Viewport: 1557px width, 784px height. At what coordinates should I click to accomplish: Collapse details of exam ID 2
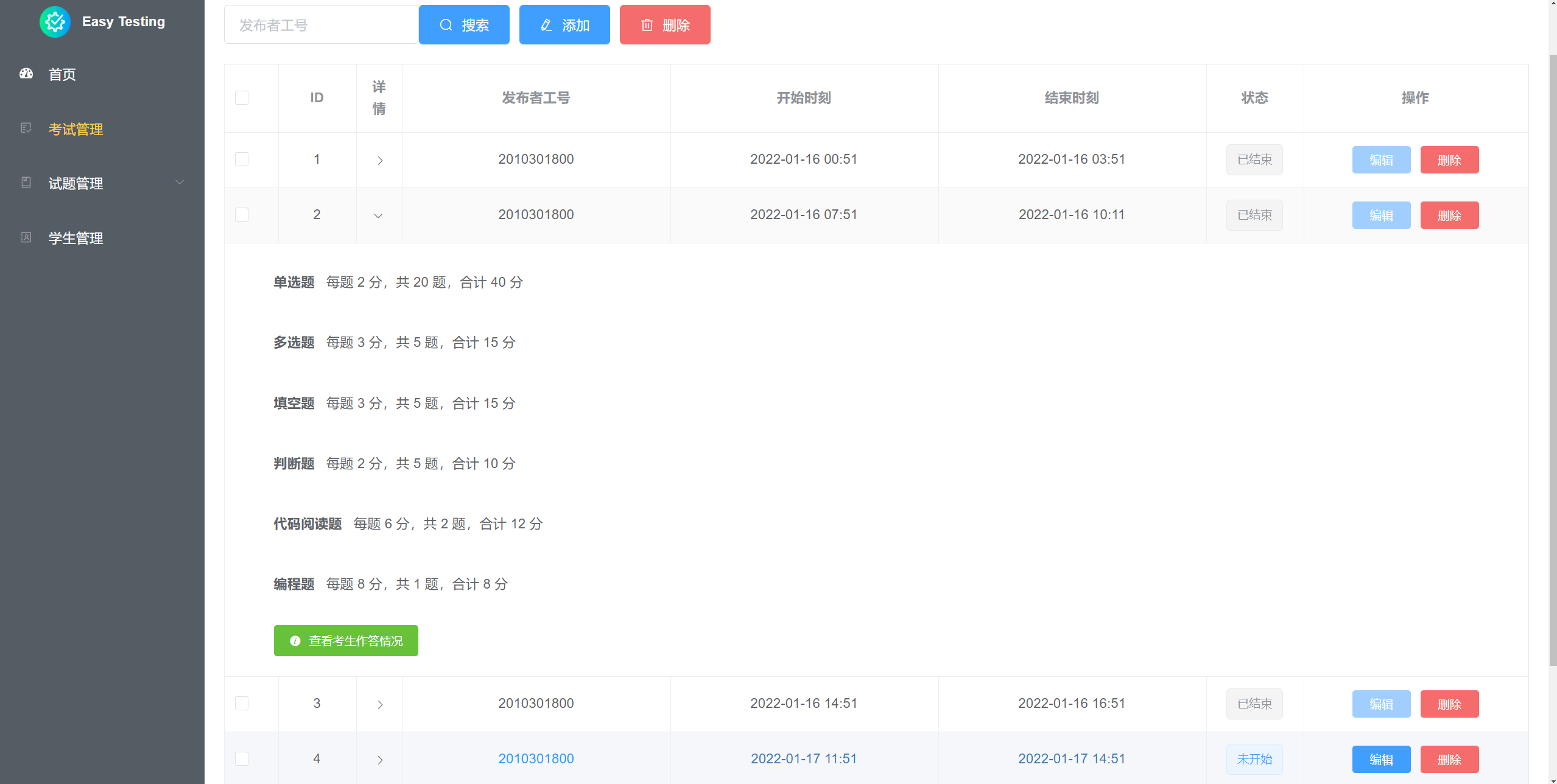378,215
